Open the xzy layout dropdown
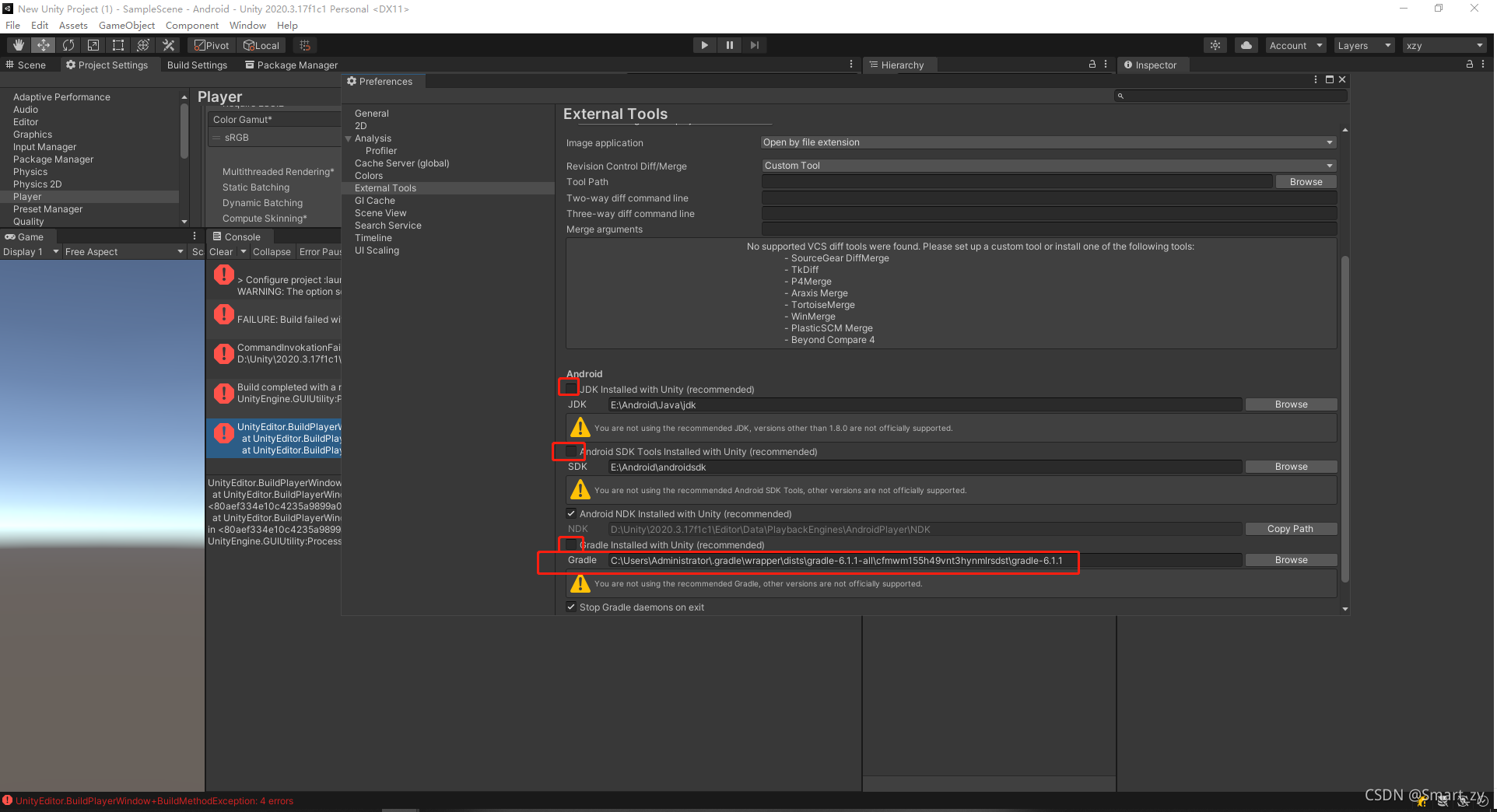1497x812 pixels. click(1445, 45)
